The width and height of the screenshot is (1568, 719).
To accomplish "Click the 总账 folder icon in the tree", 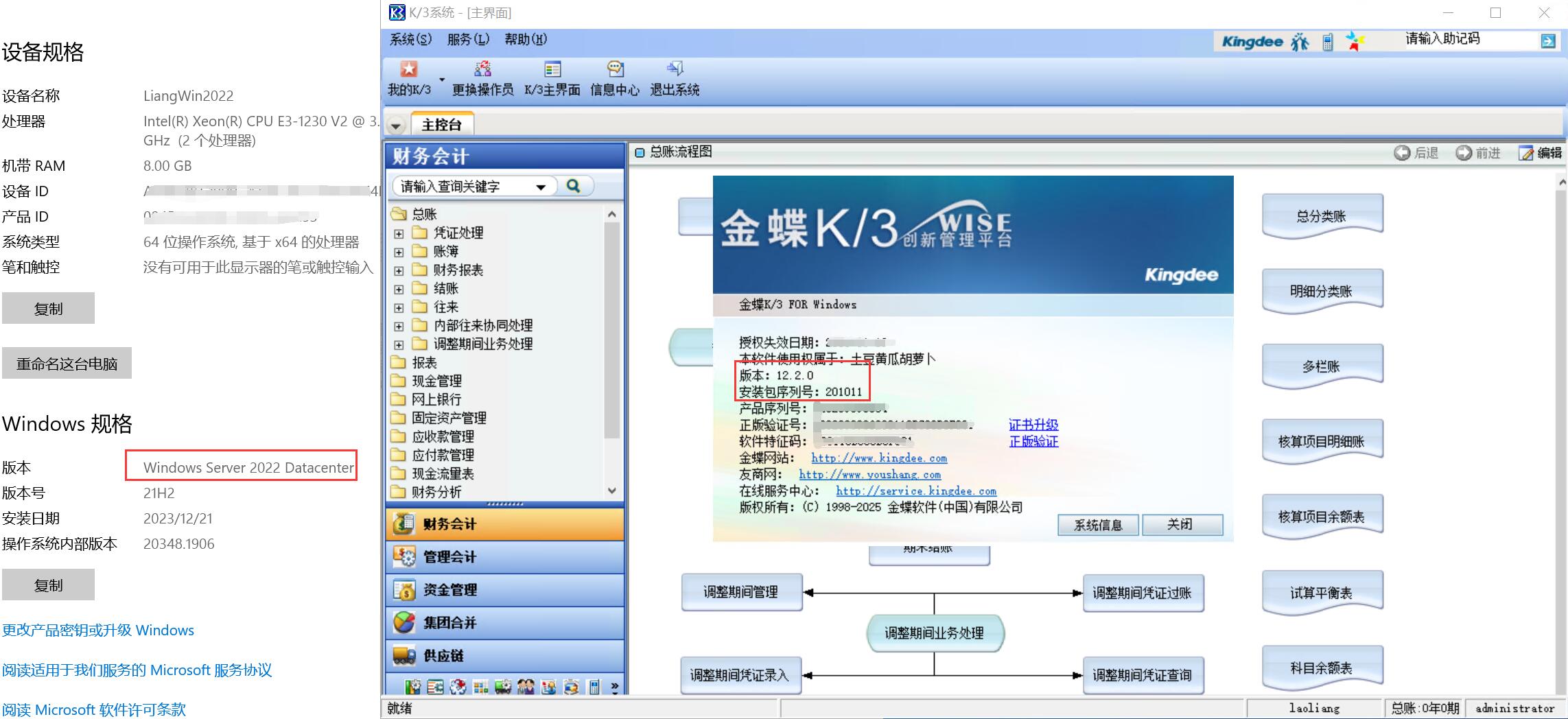I will click(399, 213).
